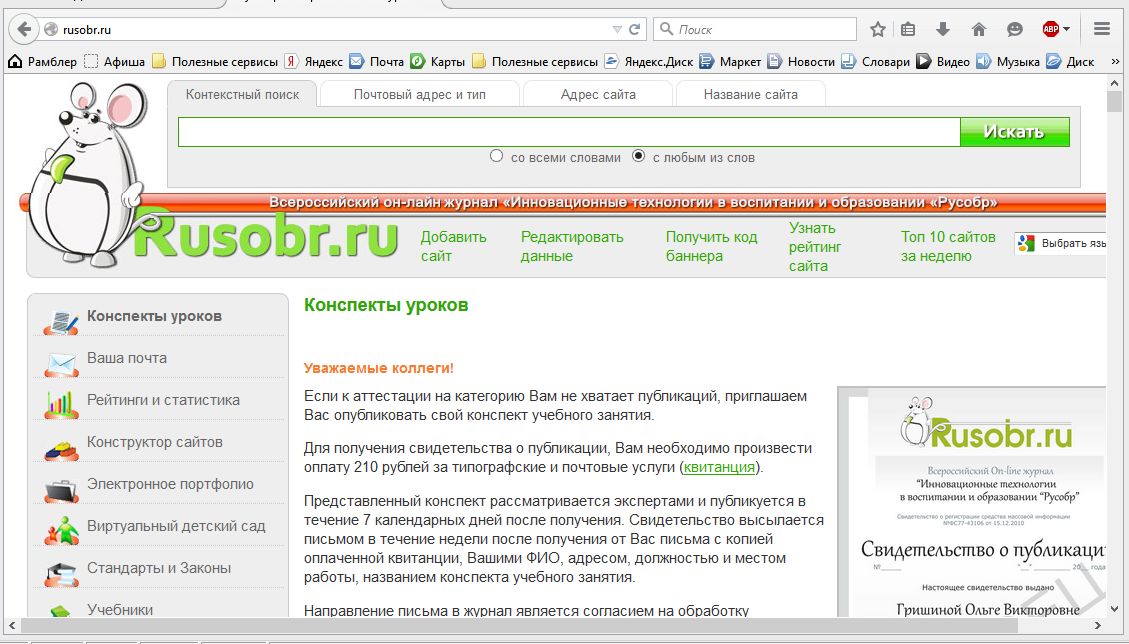Go to the browser home page icon
Viewport: 1129px width, 644px height.
click(979, 29)
